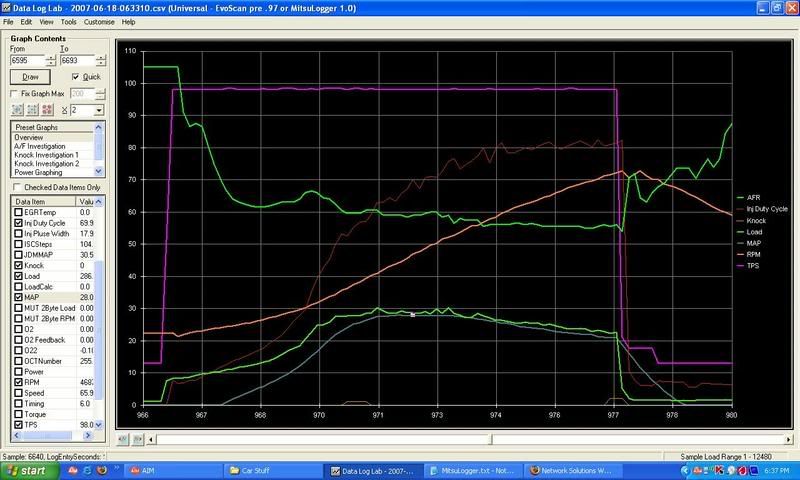Image resolution: width=800 pixels, height=480 pixels.
Task: Click the second graph layout icon above Preset Graphs
Action: click(x=32, y=110)
